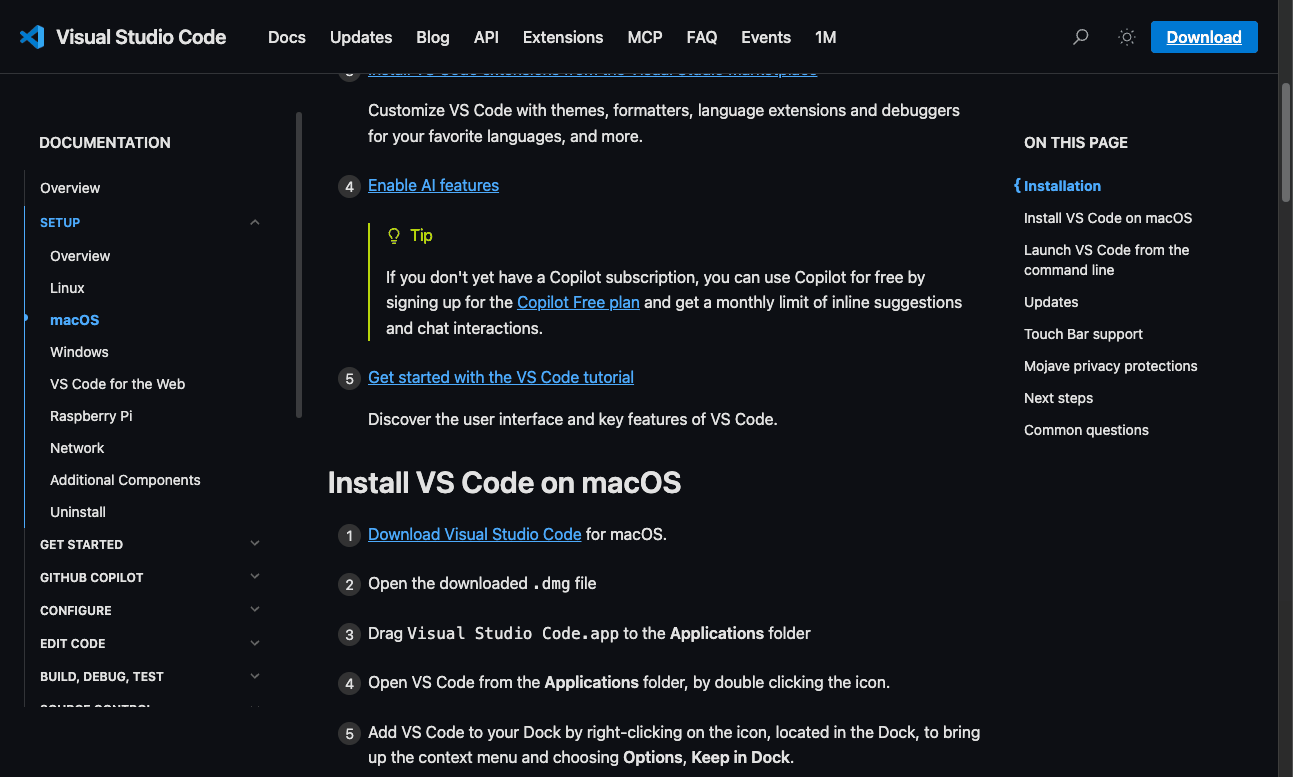Go to the Blog nav item
This screenshot has height=777, width=1293.
pyautogui.click(x=433, y=37)
